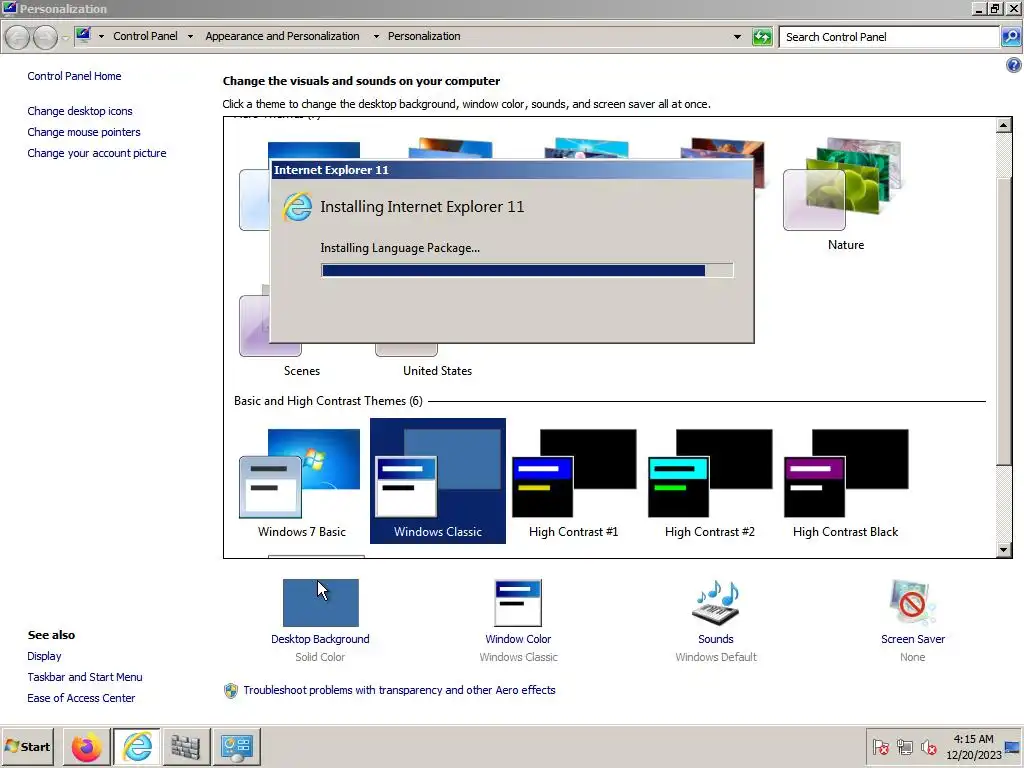Screen dimensions: 1024x768
Task: Click the search magnifier button
Action: click(x=1010, y=37)
